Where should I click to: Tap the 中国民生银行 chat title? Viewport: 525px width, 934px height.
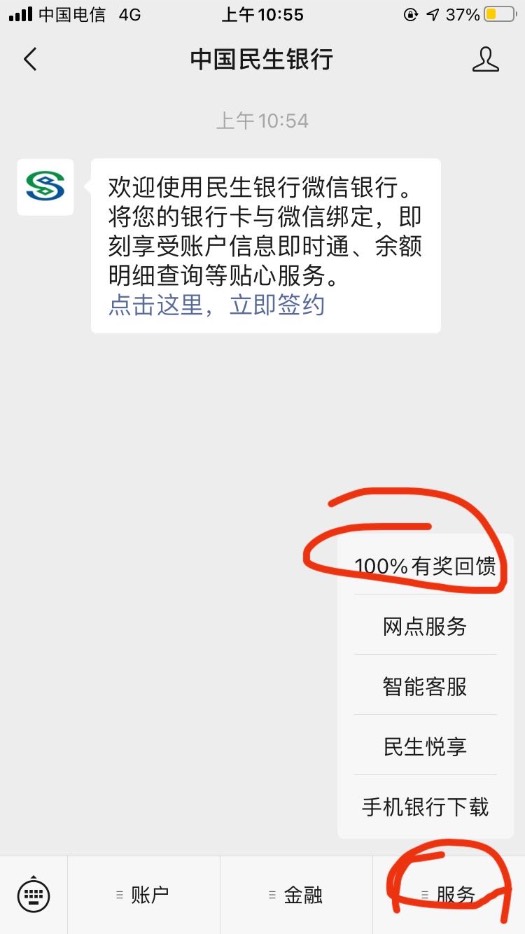pyautogui.click(x=262, y=60)
